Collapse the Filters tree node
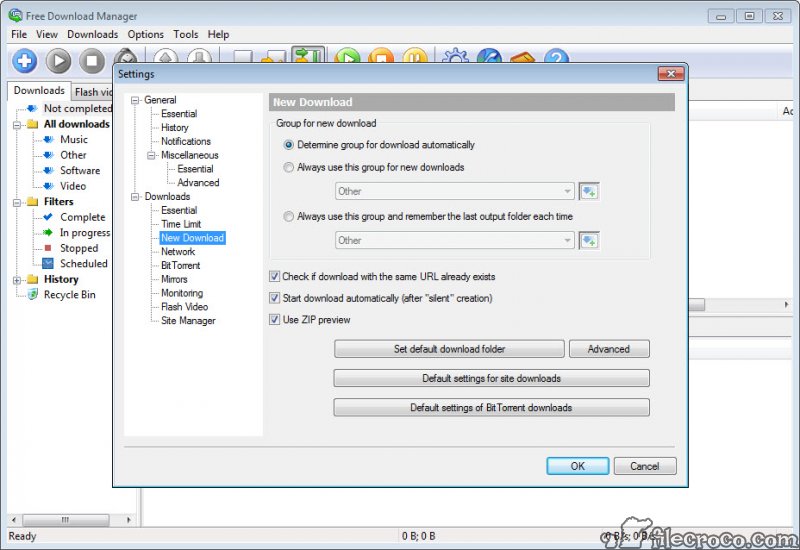 point(17,203)
